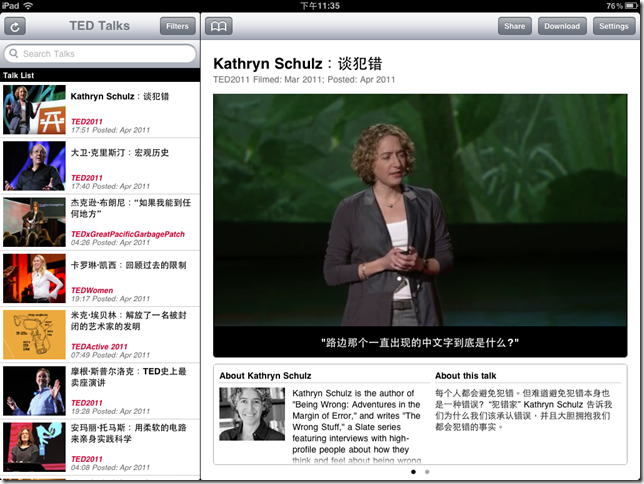Check the battery icon in status bar
This screenshot has width=644, height=484.
[630, 6]
